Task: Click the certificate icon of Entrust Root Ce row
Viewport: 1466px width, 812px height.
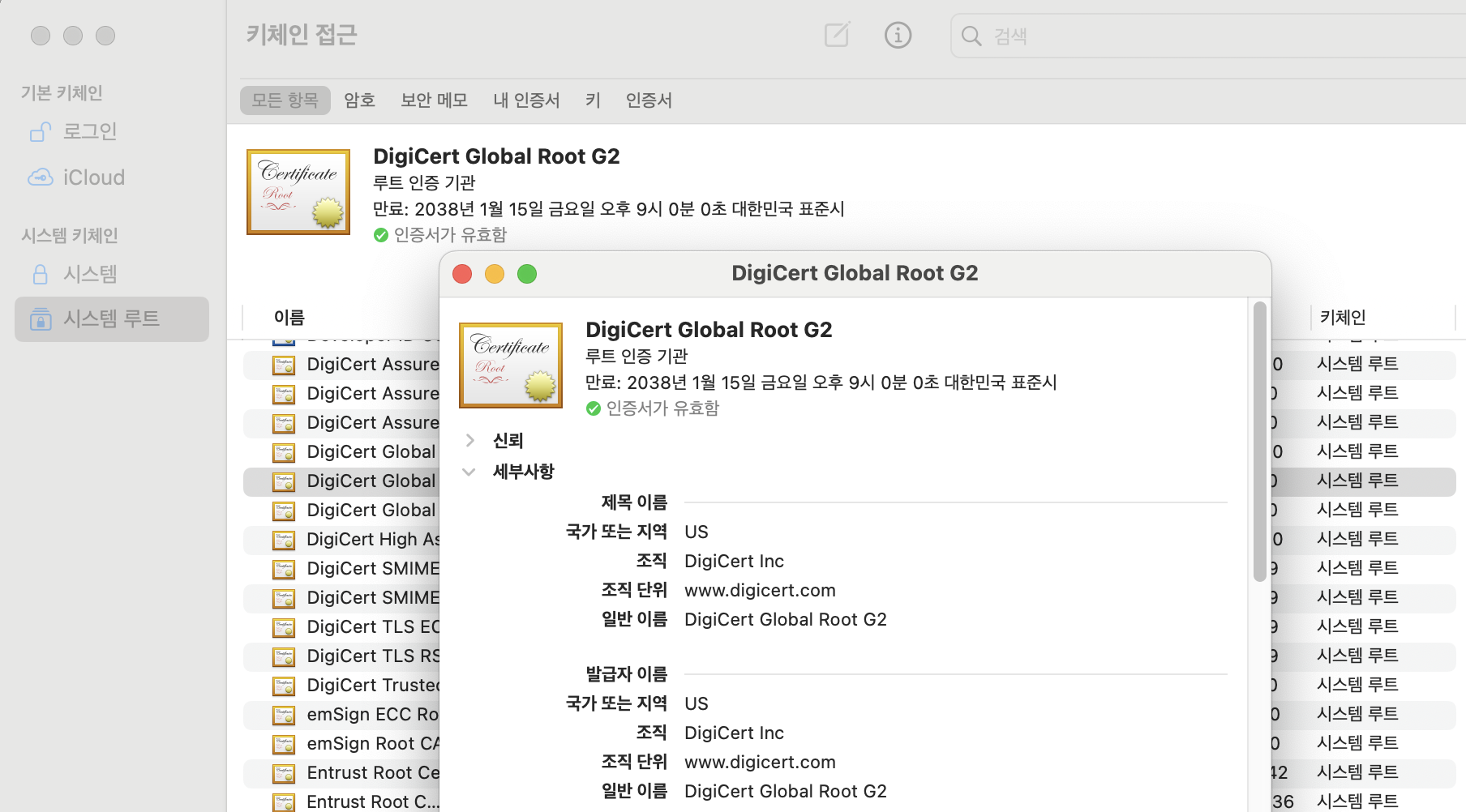Action: point(284,773)
